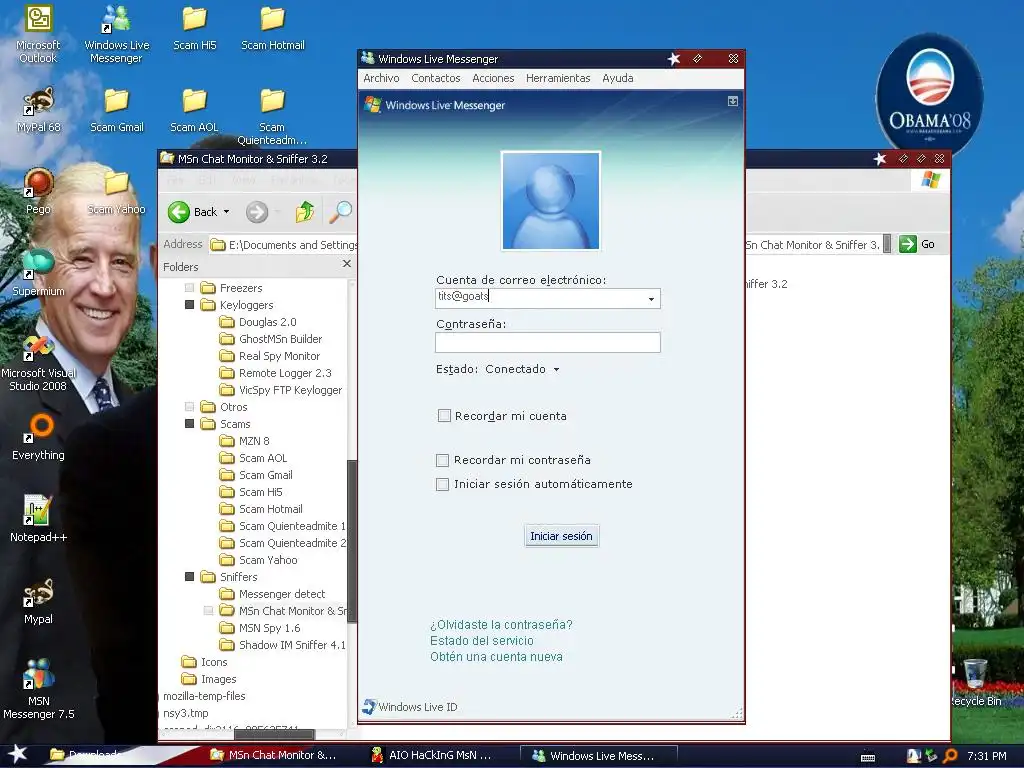The width and height of the screenshot is (1024, 768).
Task: Click ¿Olvidaste la contraseña? link
Action: [501, 624]
